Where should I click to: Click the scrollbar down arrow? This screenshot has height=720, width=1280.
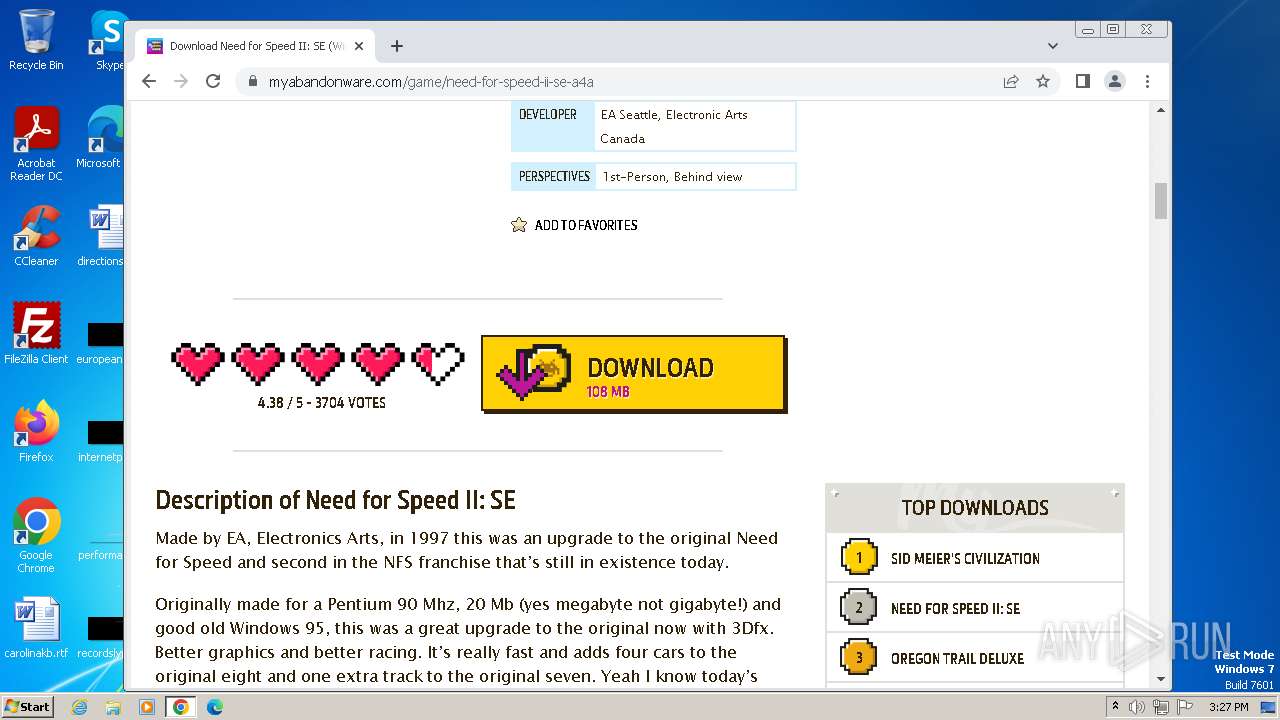click(x=1161, y=680)
